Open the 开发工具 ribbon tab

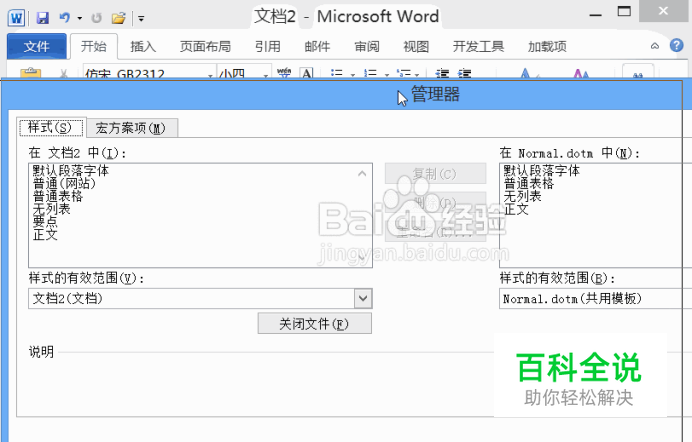478,46
